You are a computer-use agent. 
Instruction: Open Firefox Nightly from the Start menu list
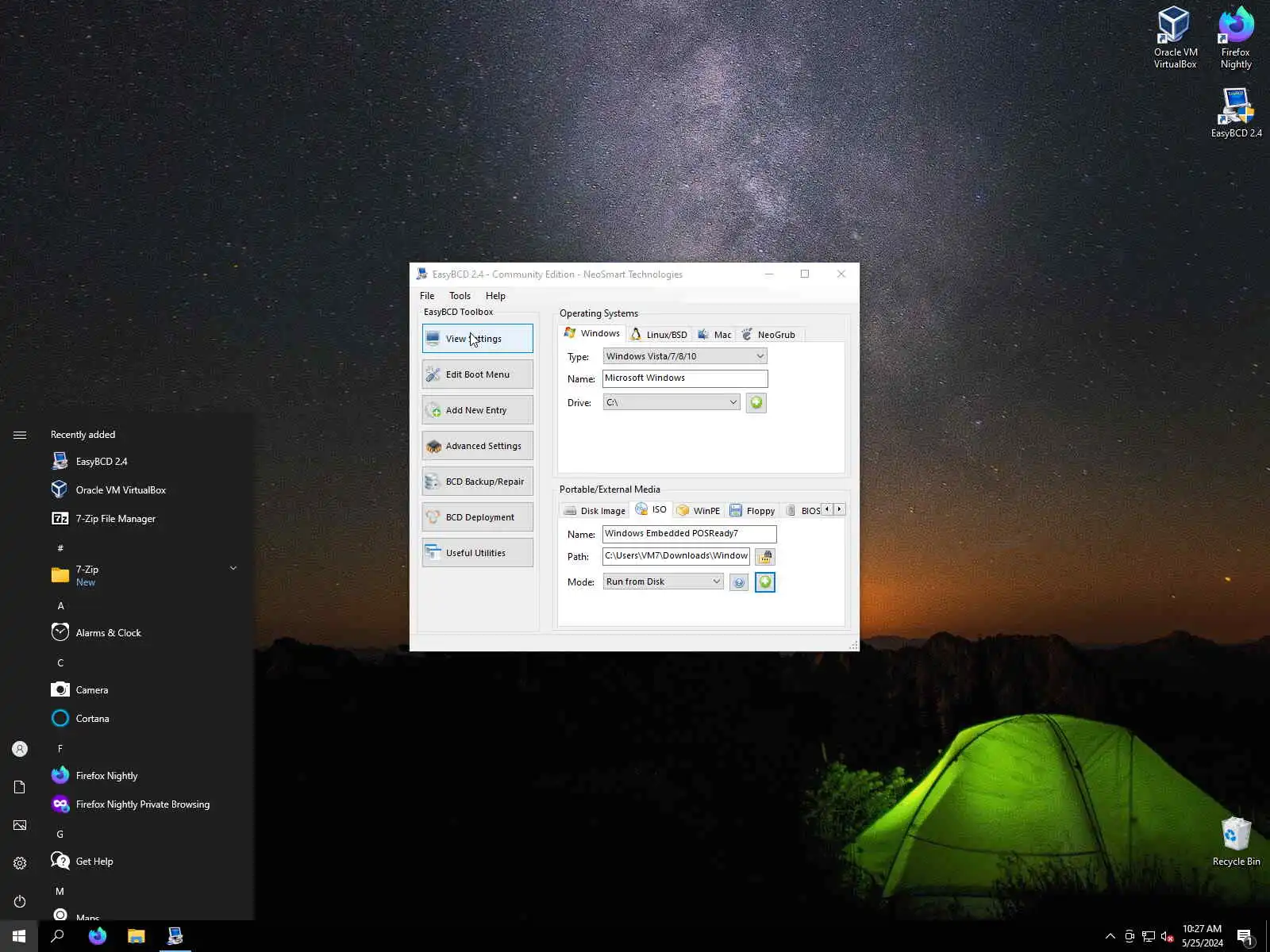pos(145,776)
